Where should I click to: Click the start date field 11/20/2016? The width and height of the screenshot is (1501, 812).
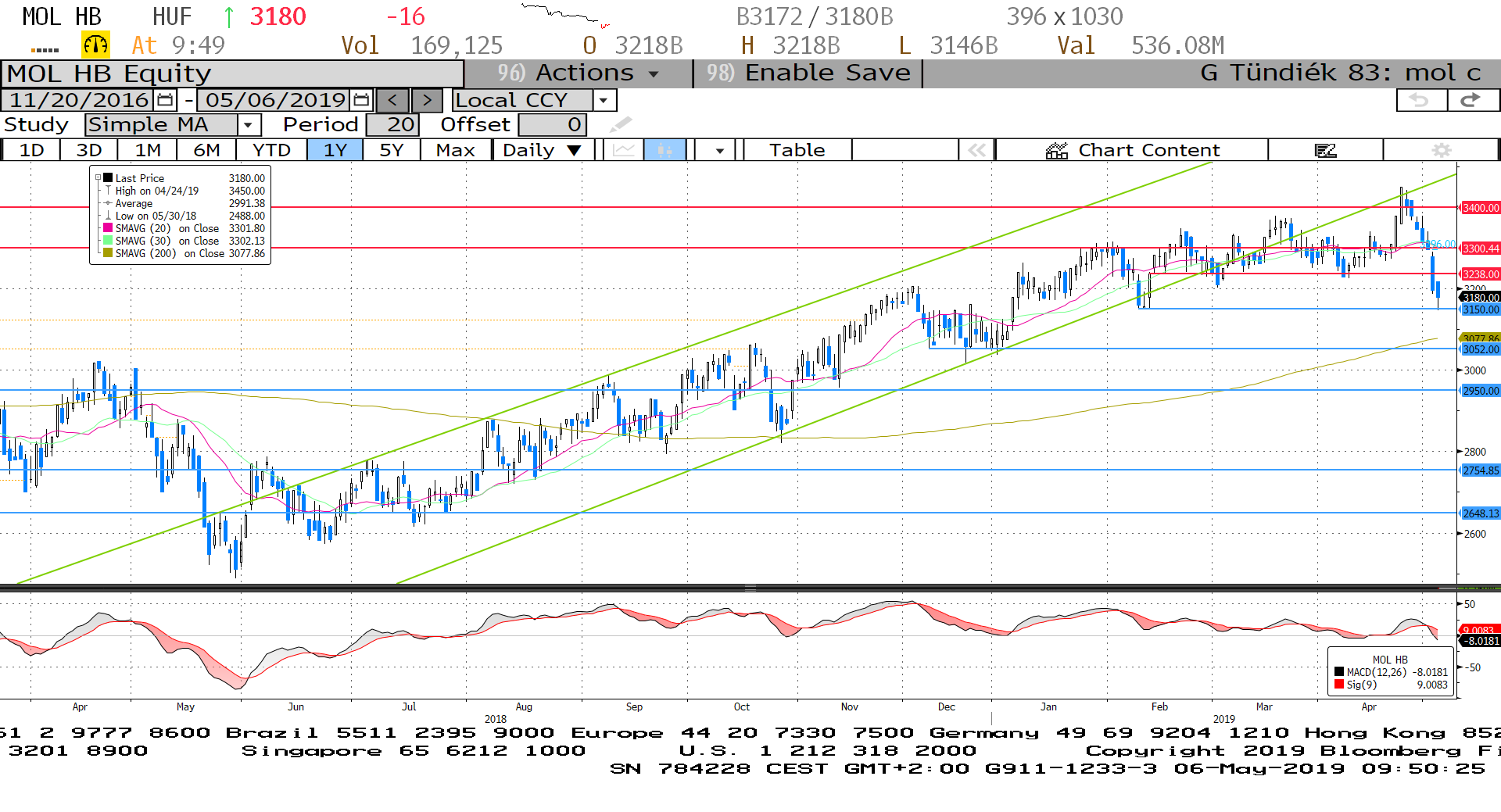79,100
